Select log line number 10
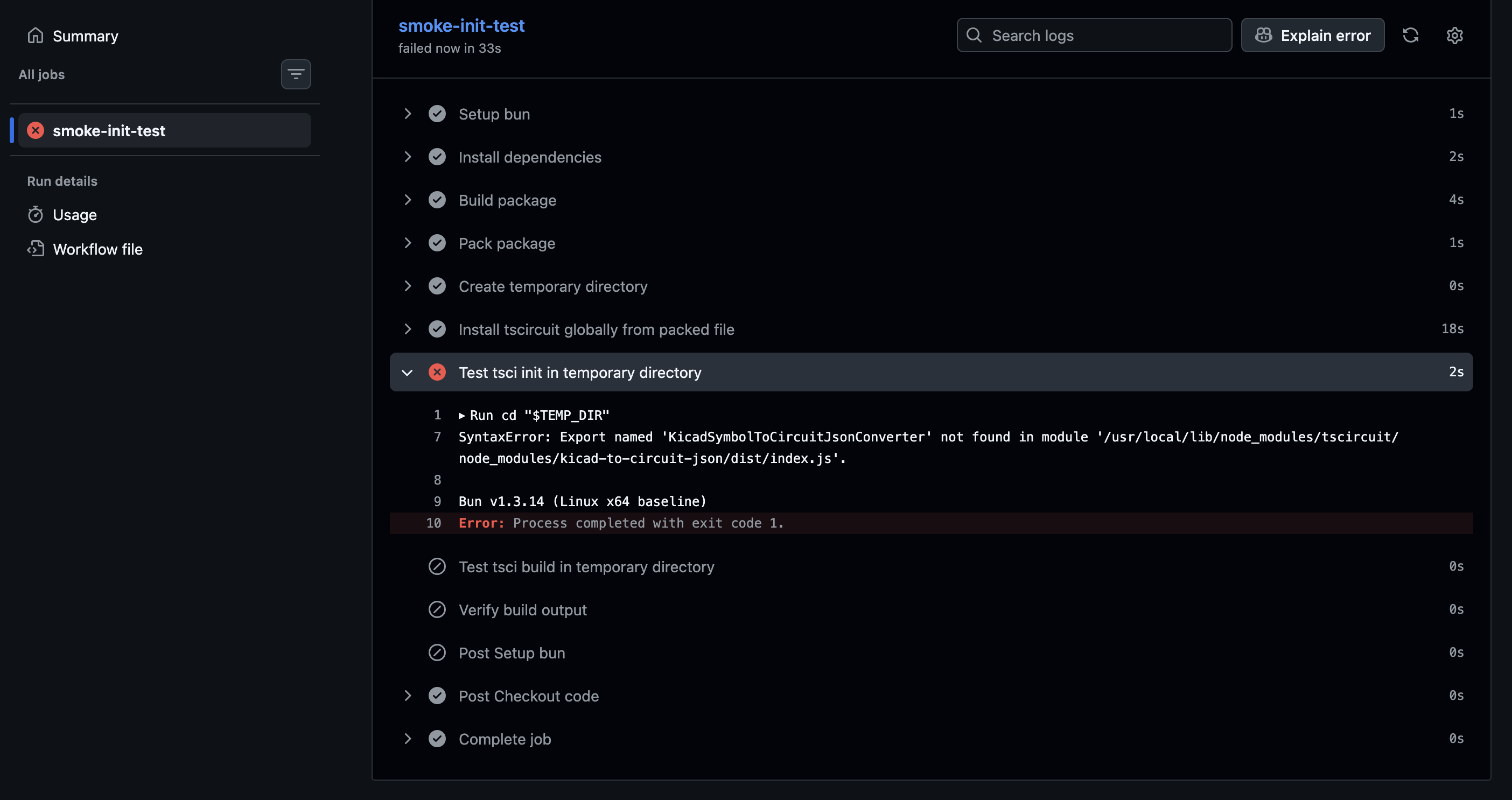 (434, 523)
